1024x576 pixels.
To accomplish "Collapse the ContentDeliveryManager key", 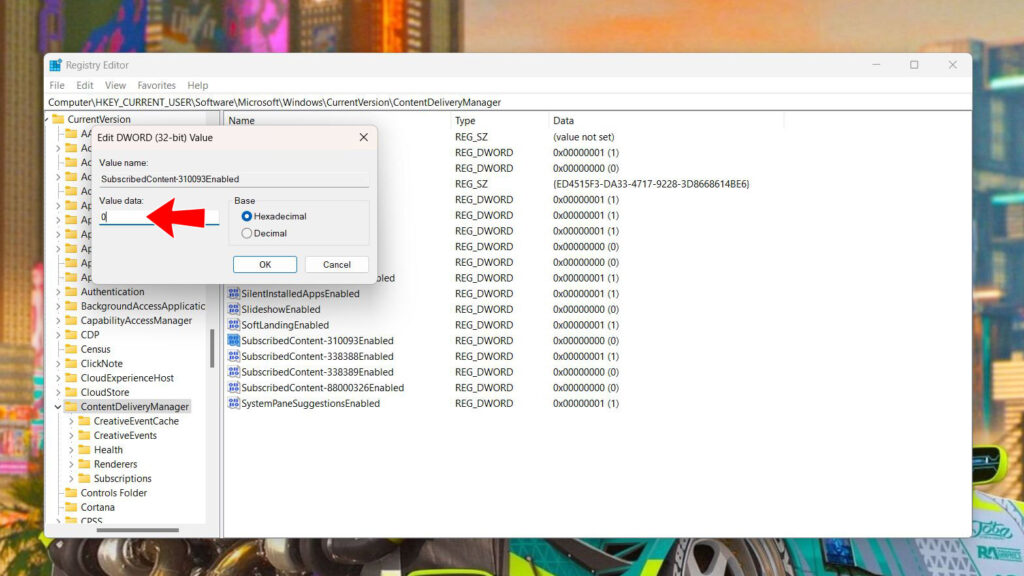I will click(58, 407).
